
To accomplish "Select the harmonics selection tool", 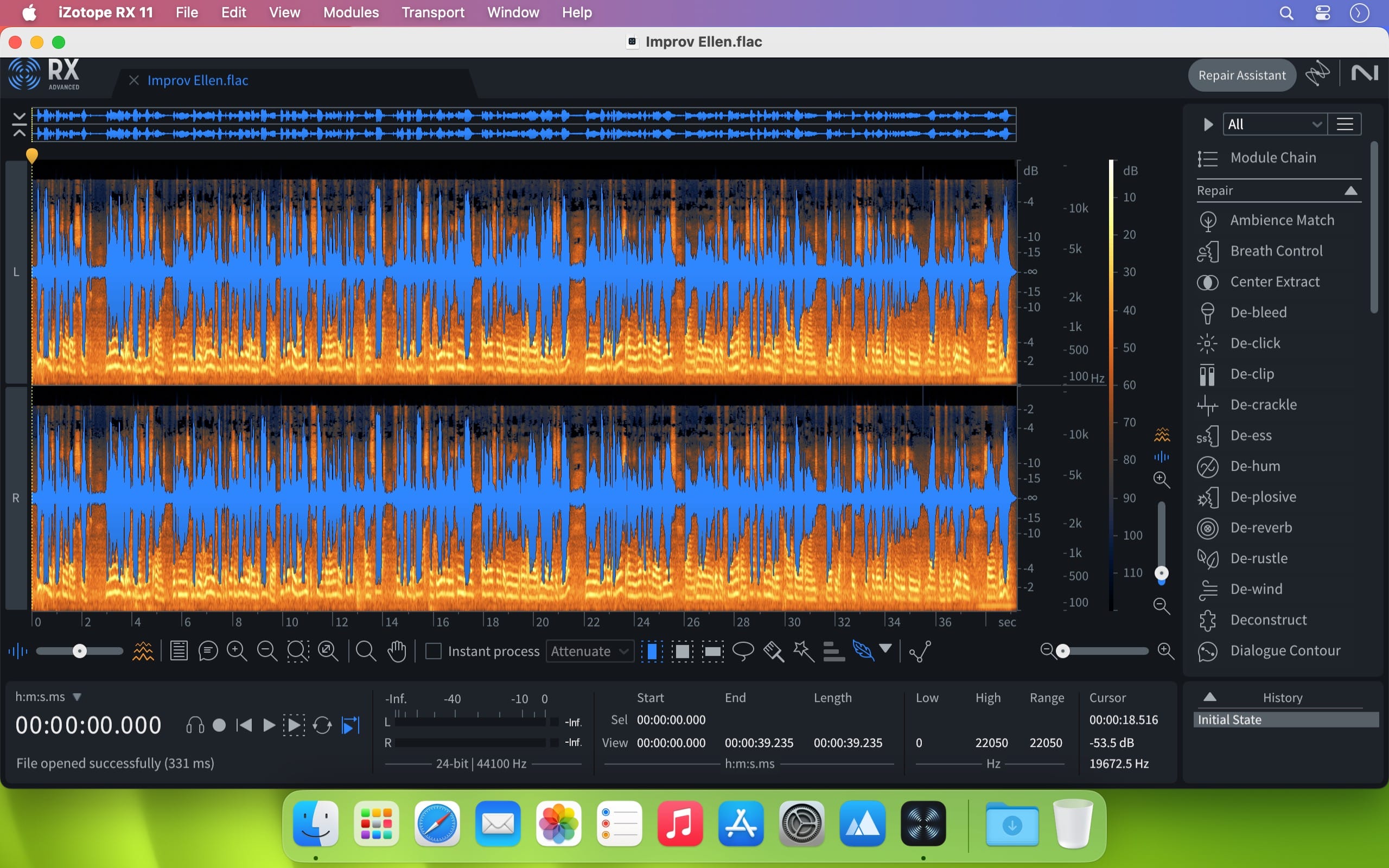I will coord(833,651).
